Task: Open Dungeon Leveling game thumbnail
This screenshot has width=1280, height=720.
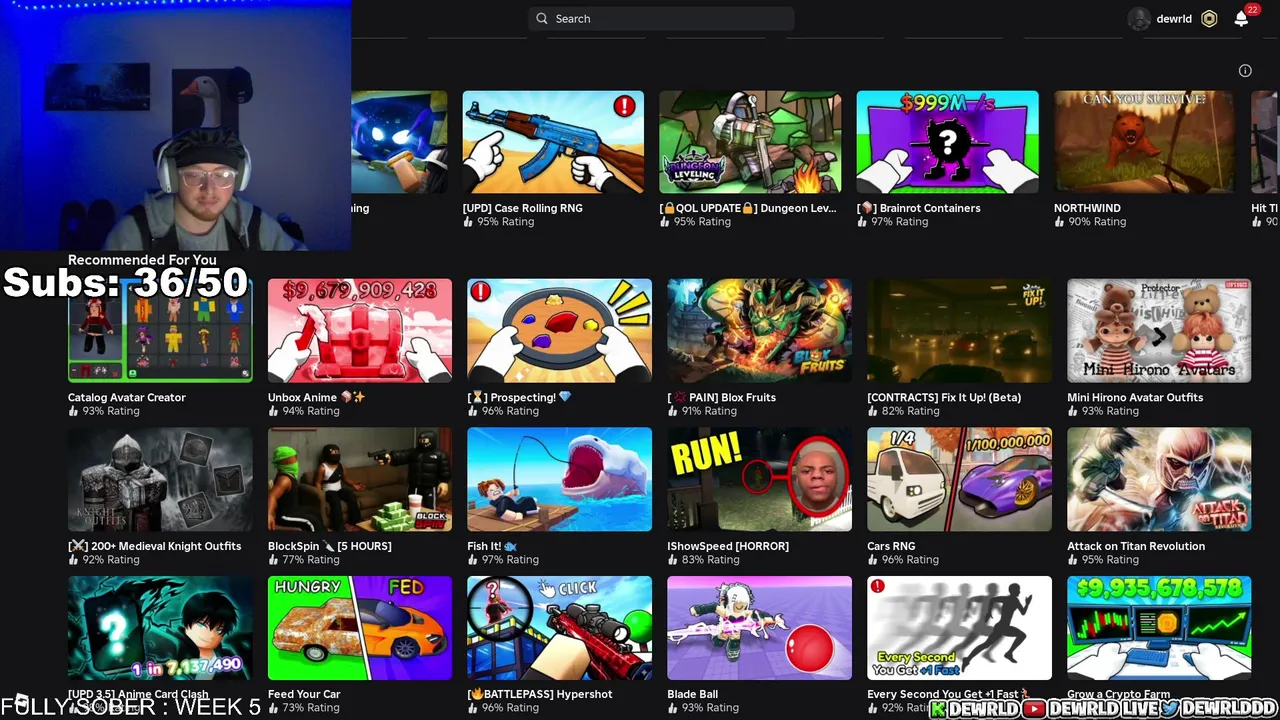Action: coord(750,142)
